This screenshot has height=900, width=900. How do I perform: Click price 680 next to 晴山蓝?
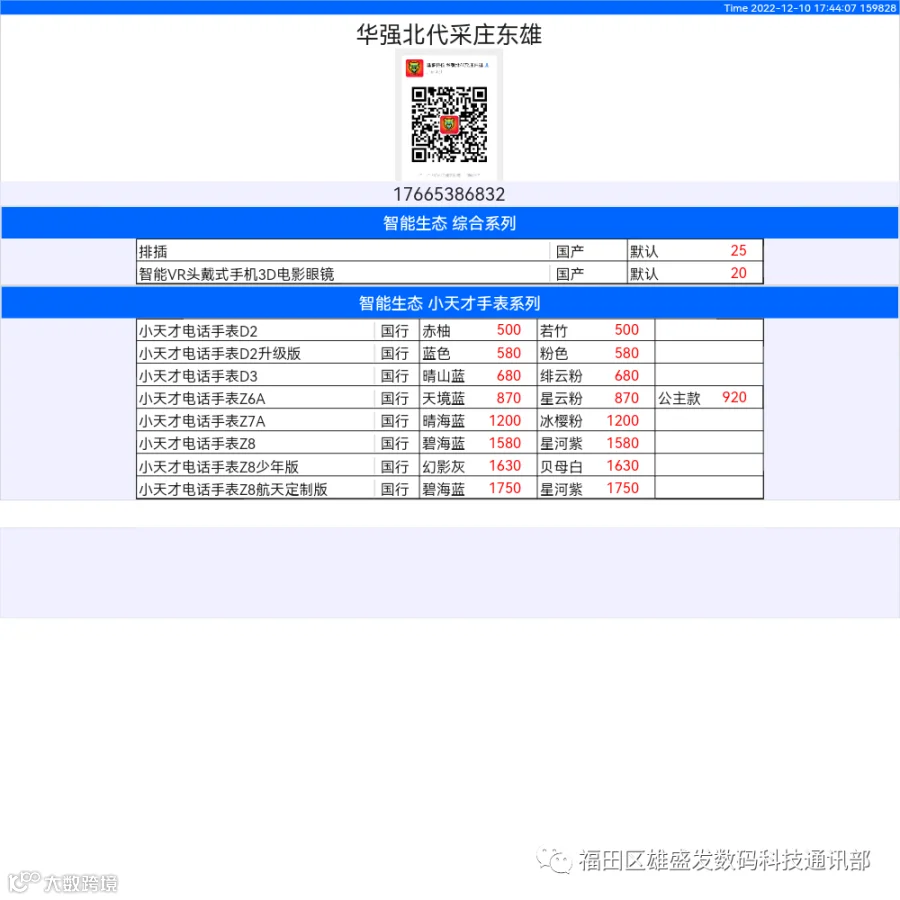509,375
